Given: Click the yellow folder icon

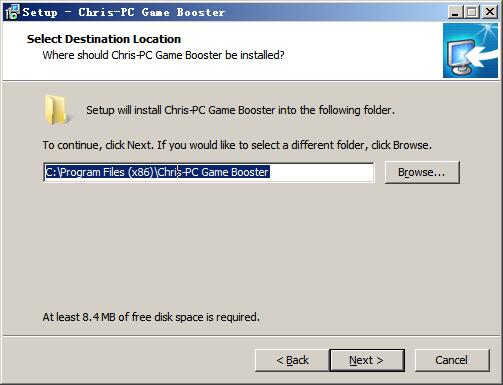Looking at the screenshot, I should [x=56, y=110].
